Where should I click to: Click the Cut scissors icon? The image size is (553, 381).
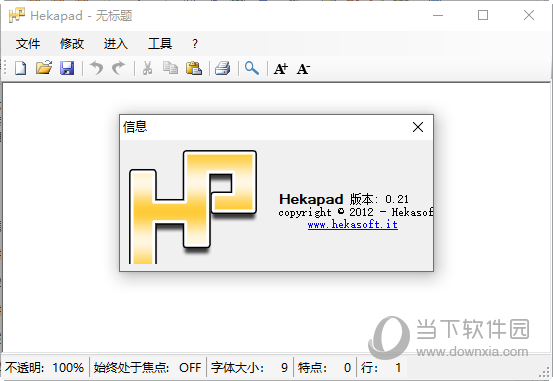point(147,68)
